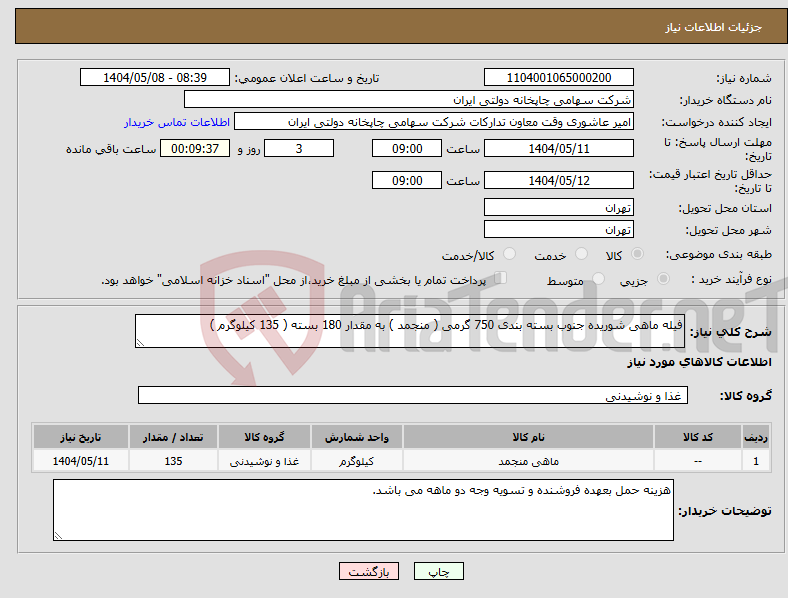Click the کد کالا column header
This screenshot has width=788, height=598.
698,437
